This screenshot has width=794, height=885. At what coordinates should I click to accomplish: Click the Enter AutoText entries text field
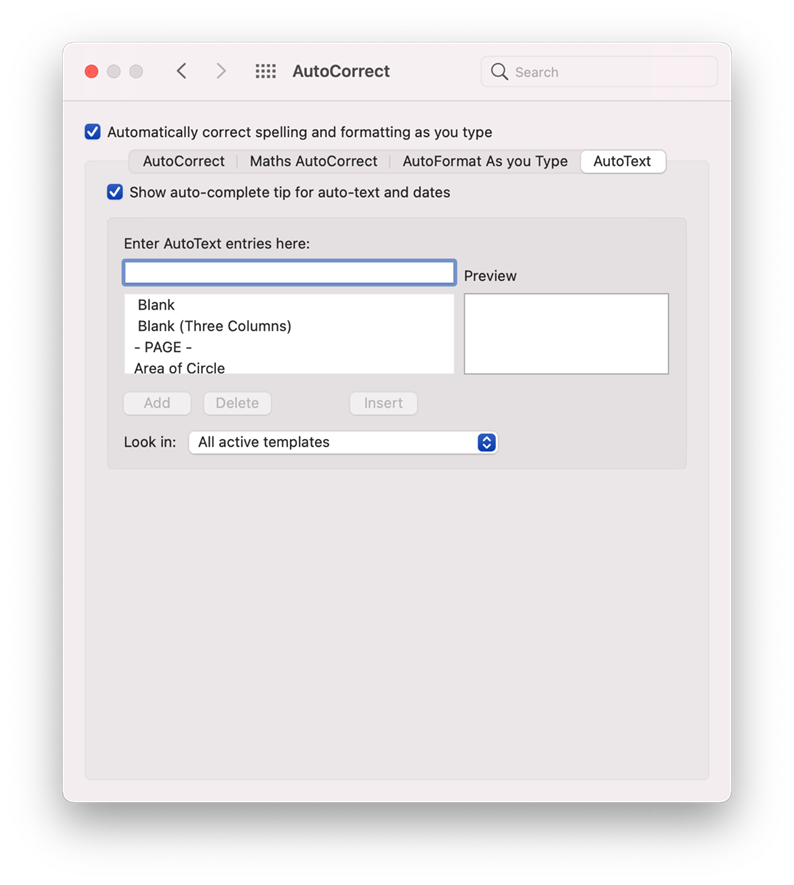[x=289, y=273]
